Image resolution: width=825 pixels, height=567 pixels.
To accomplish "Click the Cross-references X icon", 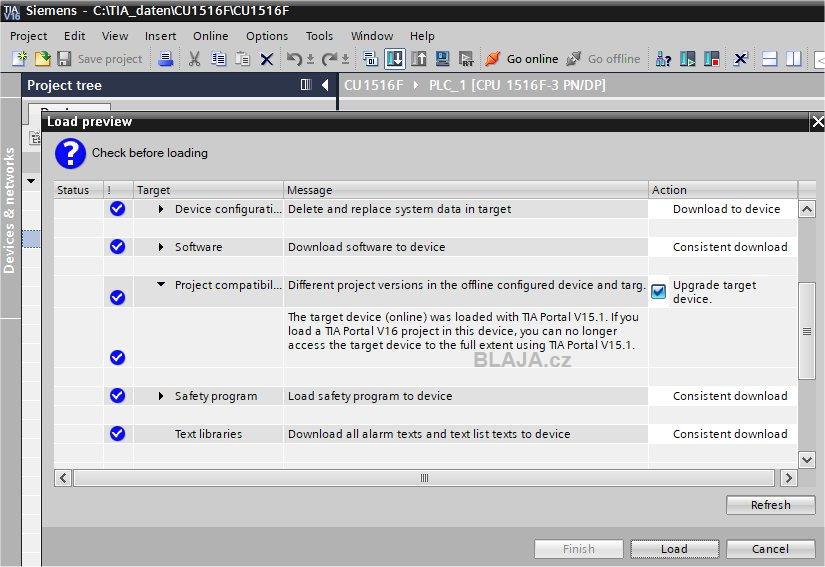I will [740, 58].
